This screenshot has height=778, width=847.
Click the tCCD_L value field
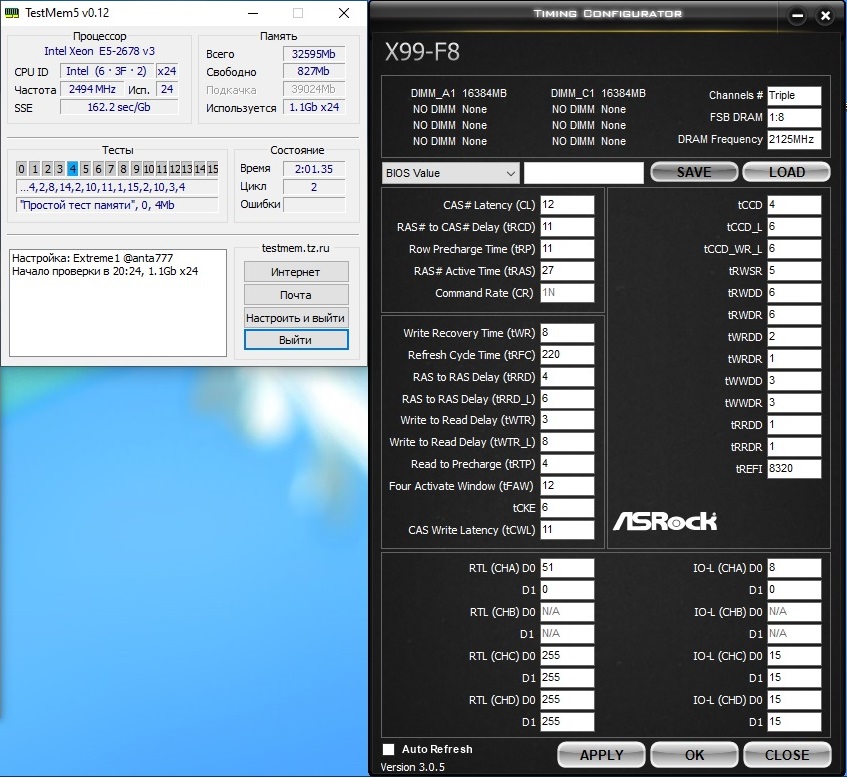pyautogui.click(x=794, y=227)
